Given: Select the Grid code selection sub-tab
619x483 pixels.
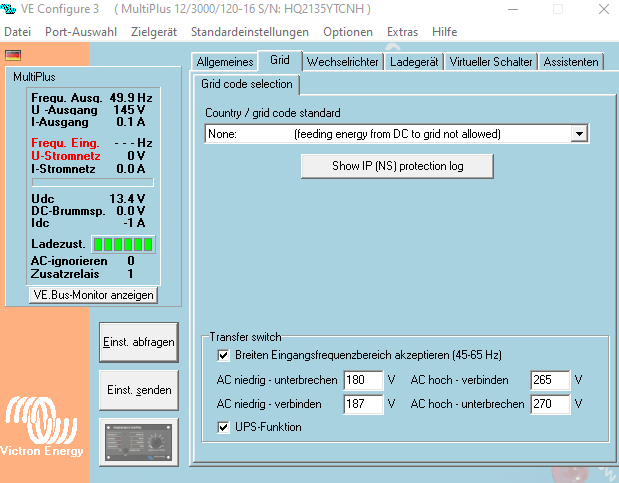Looking at the screenshot, I should [247, 84].
